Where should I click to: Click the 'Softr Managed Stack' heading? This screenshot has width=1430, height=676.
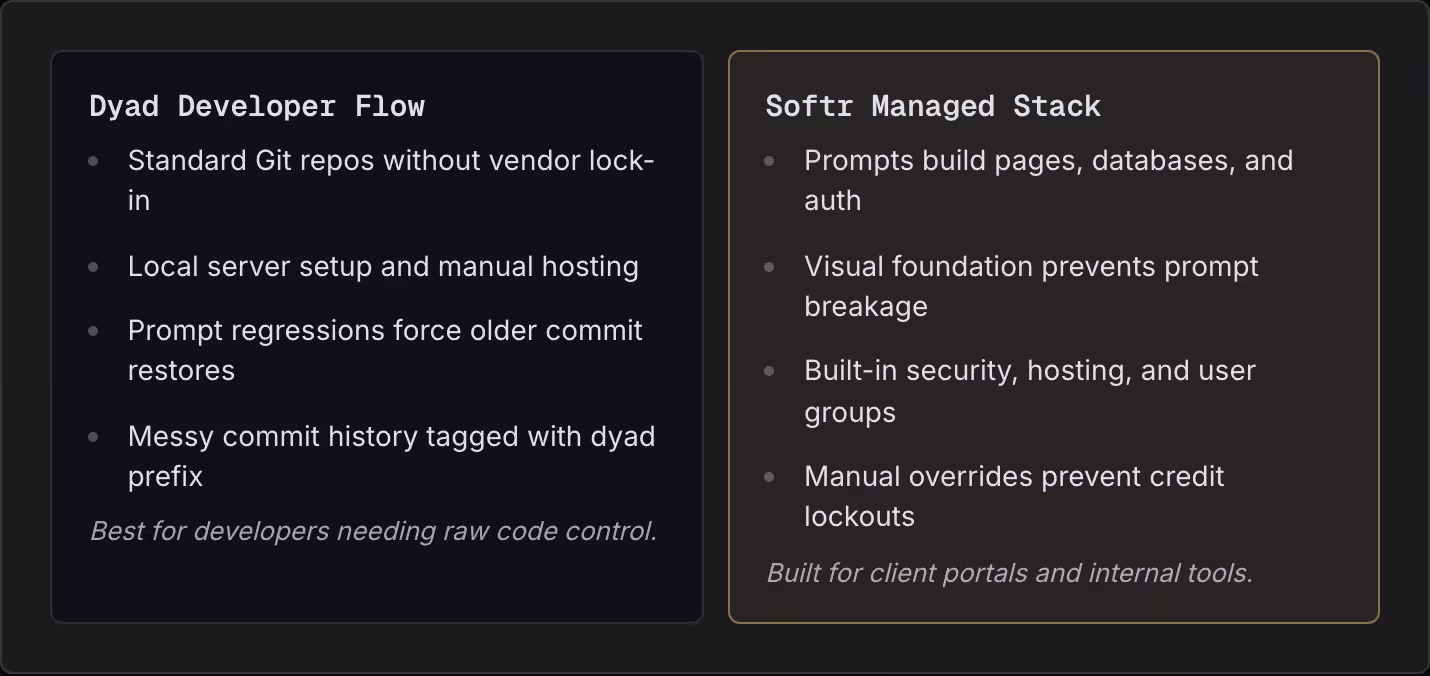pyautogui.click(x=933, y=106)
